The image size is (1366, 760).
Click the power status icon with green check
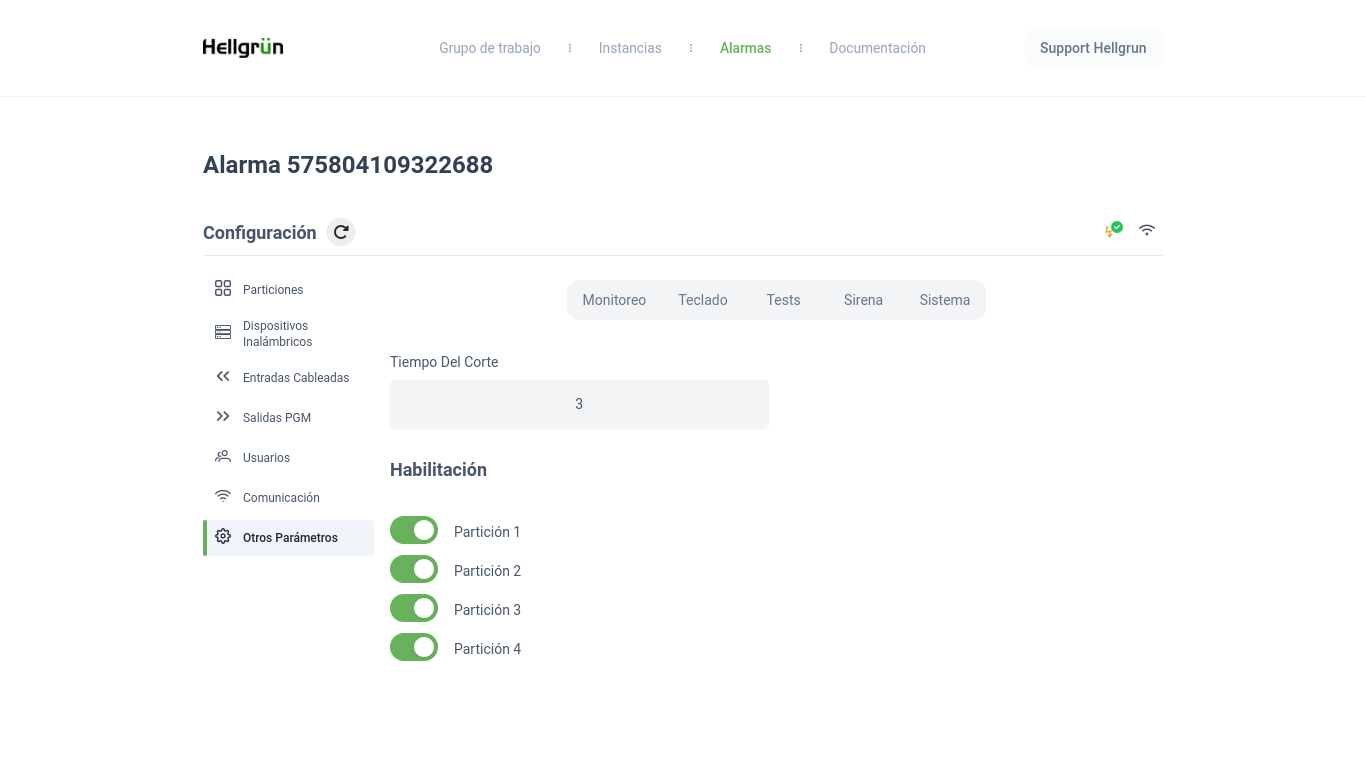tap(1113, 230)
